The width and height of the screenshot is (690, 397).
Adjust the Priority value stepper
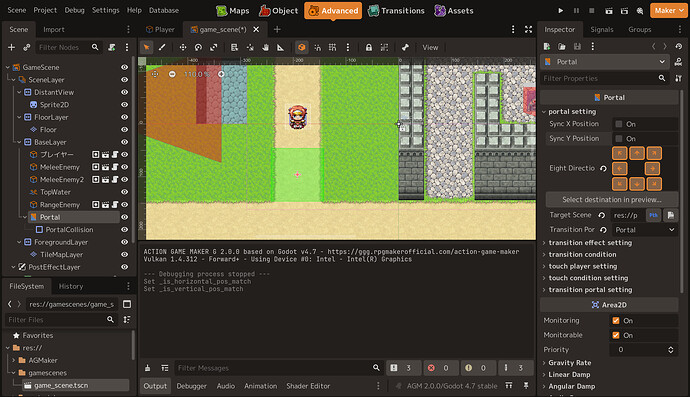pos(671,350)
